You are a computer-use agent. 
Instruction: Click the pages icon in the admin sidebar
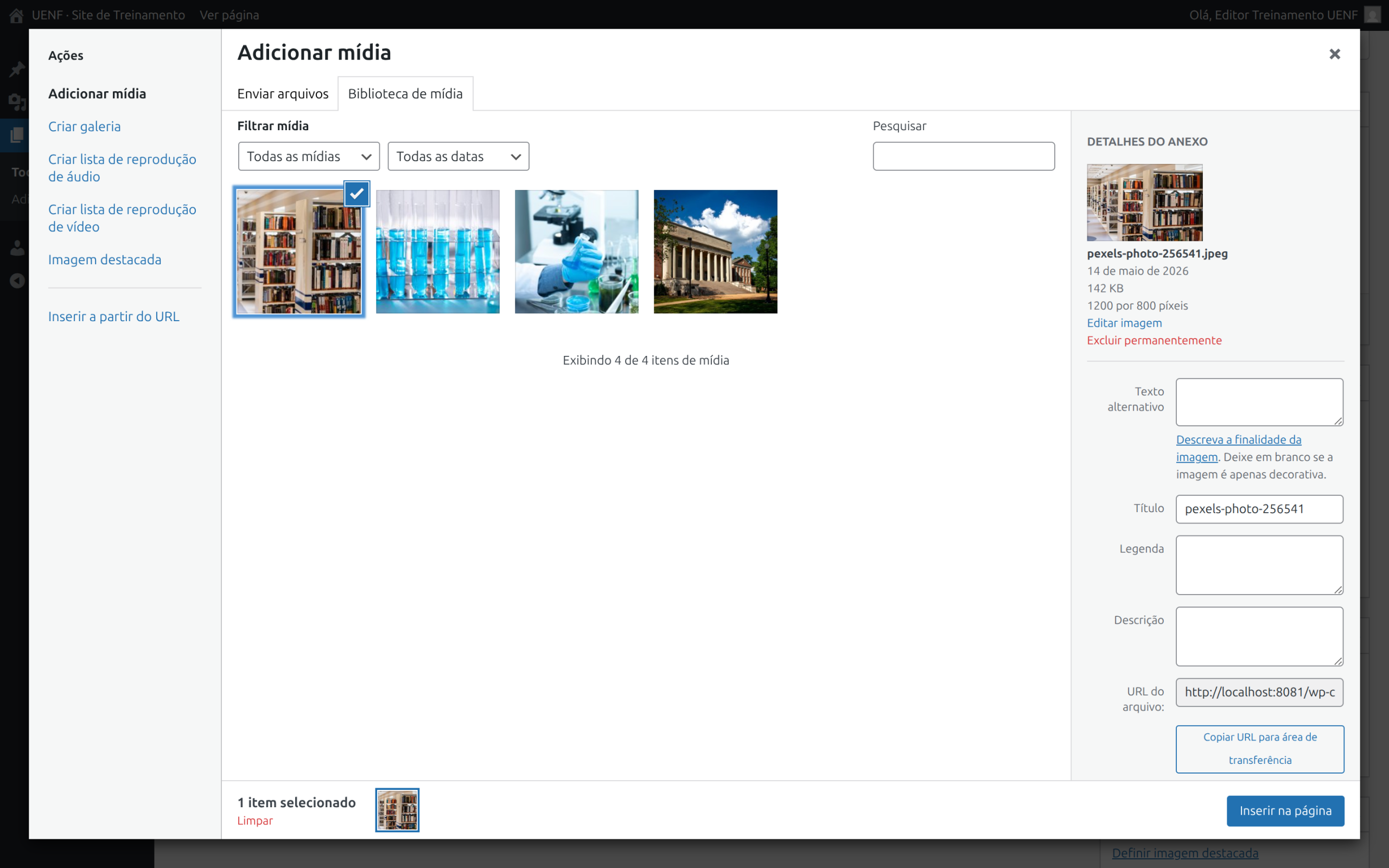point(16,135)
